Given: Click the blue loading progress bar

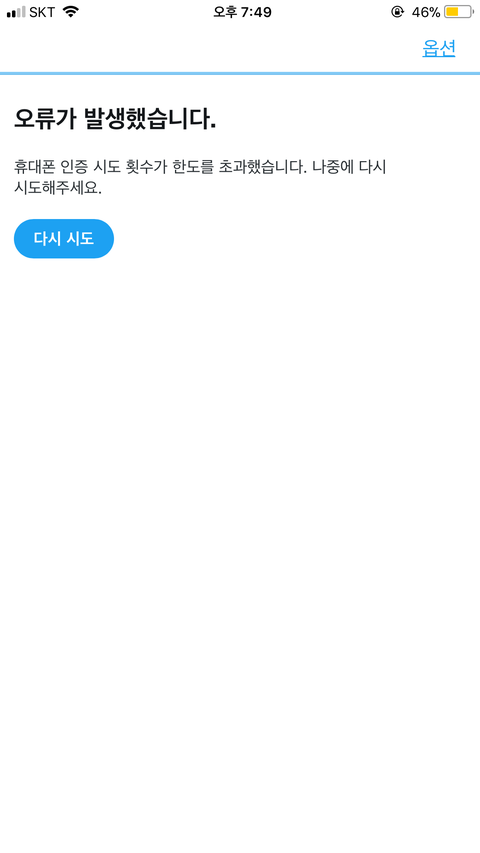Looking at the screenshot, I should (x=240, y=73).
